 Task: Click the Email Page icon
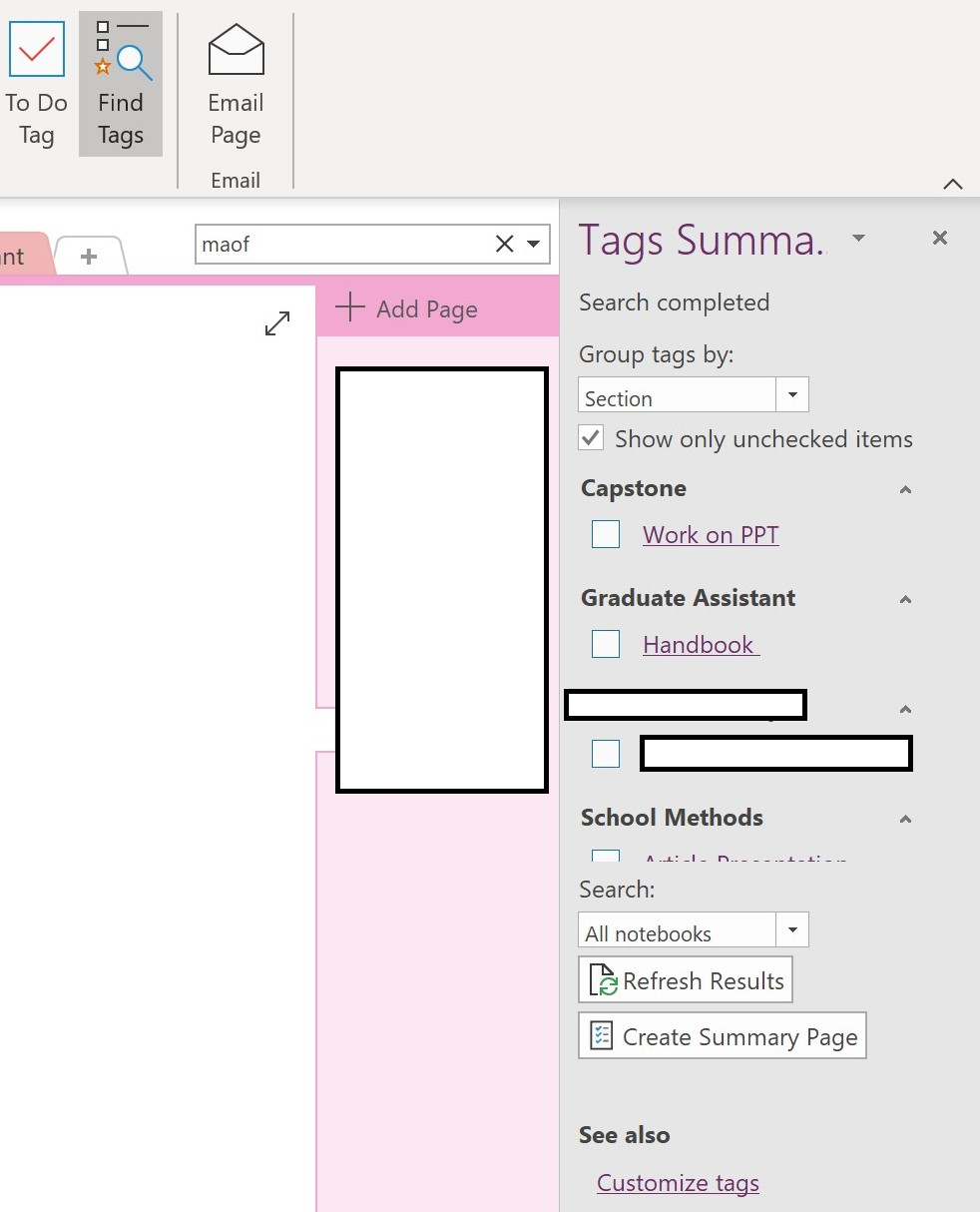[235, 48]
